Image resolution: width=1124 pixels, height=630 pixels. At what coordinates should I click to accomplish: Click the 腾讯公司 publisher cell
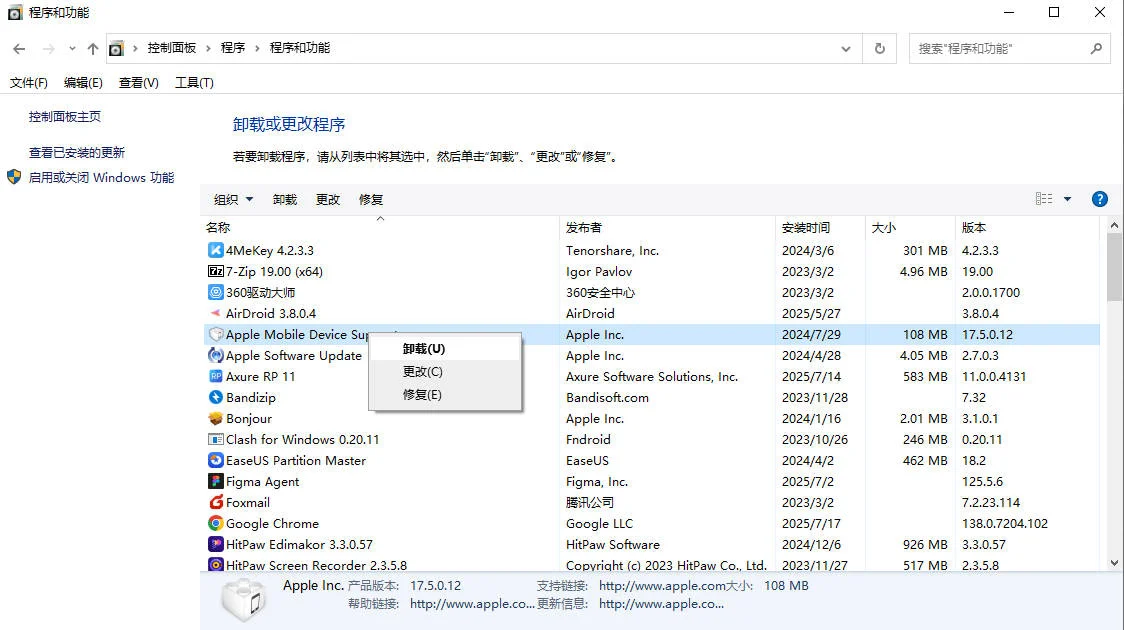[x=589, y=502]
